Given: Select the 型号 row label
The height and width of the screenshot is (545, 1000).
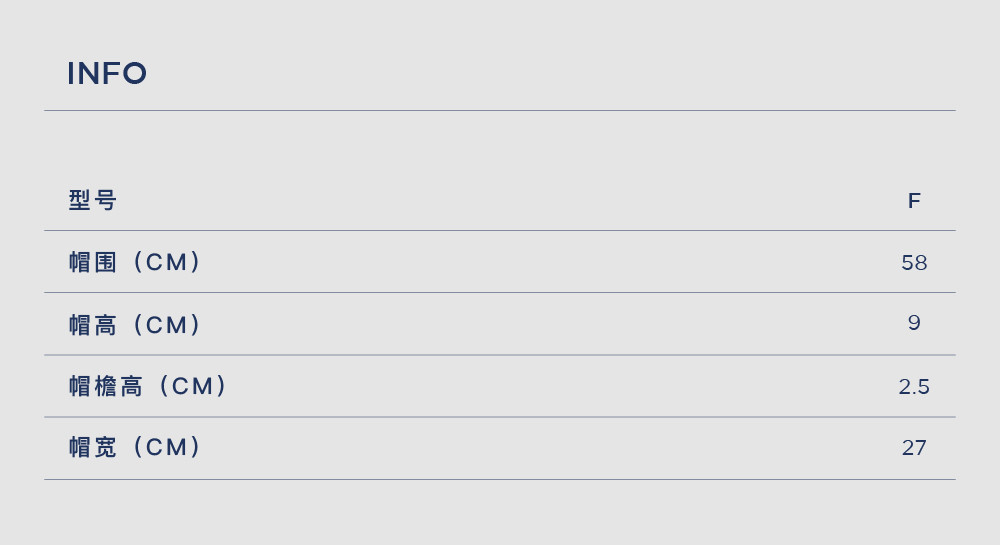Looking at the screenshot, I should tap(92, 200).
